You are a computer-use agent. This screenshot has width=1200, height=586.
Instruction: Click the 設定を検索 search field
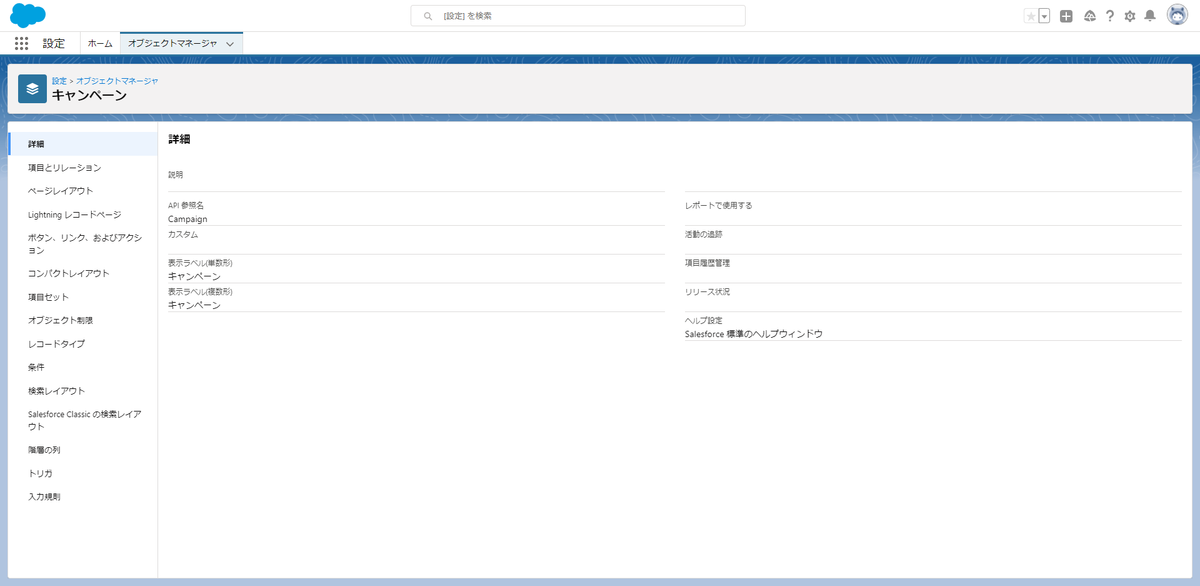click(577, 15)
